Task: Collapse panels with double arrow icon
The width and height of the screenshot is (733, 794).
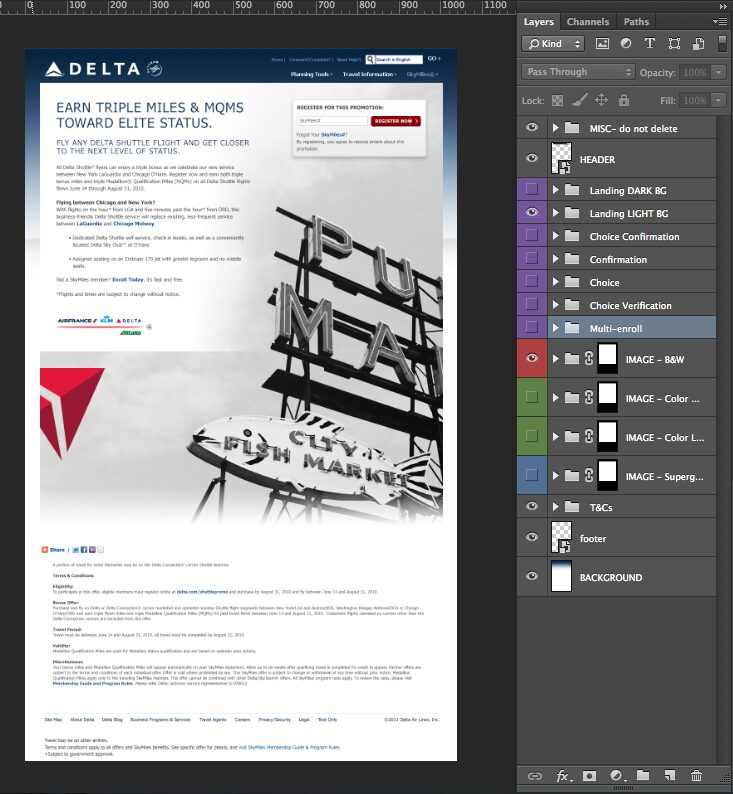Action: [x=723, y=7]
